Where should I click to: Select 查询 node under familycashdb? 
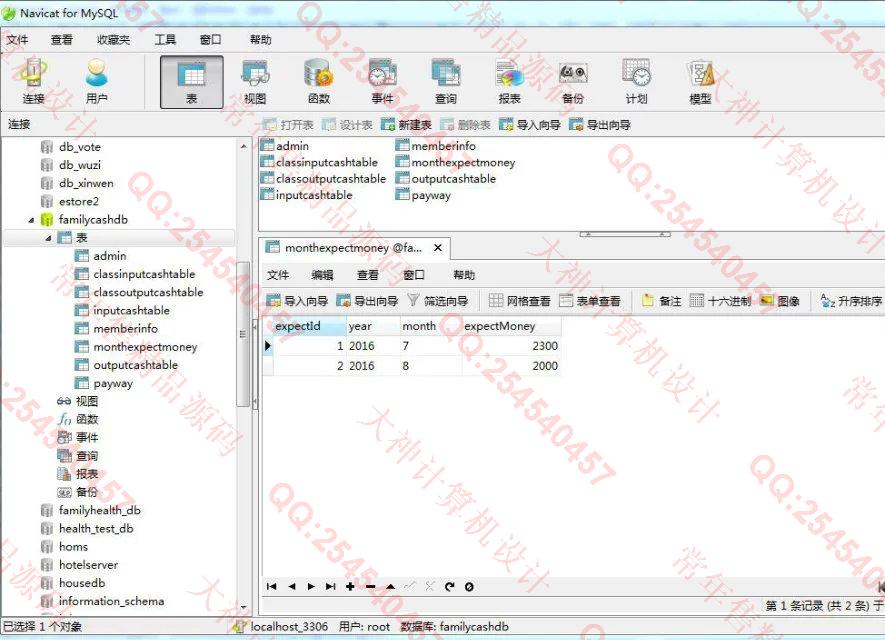click(x=86, y=456)
